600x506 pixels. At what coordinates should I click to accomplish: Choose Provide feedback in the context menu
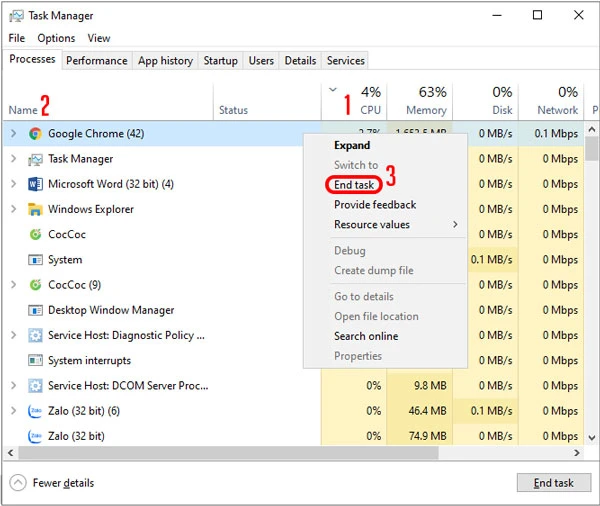coord(375,205)
